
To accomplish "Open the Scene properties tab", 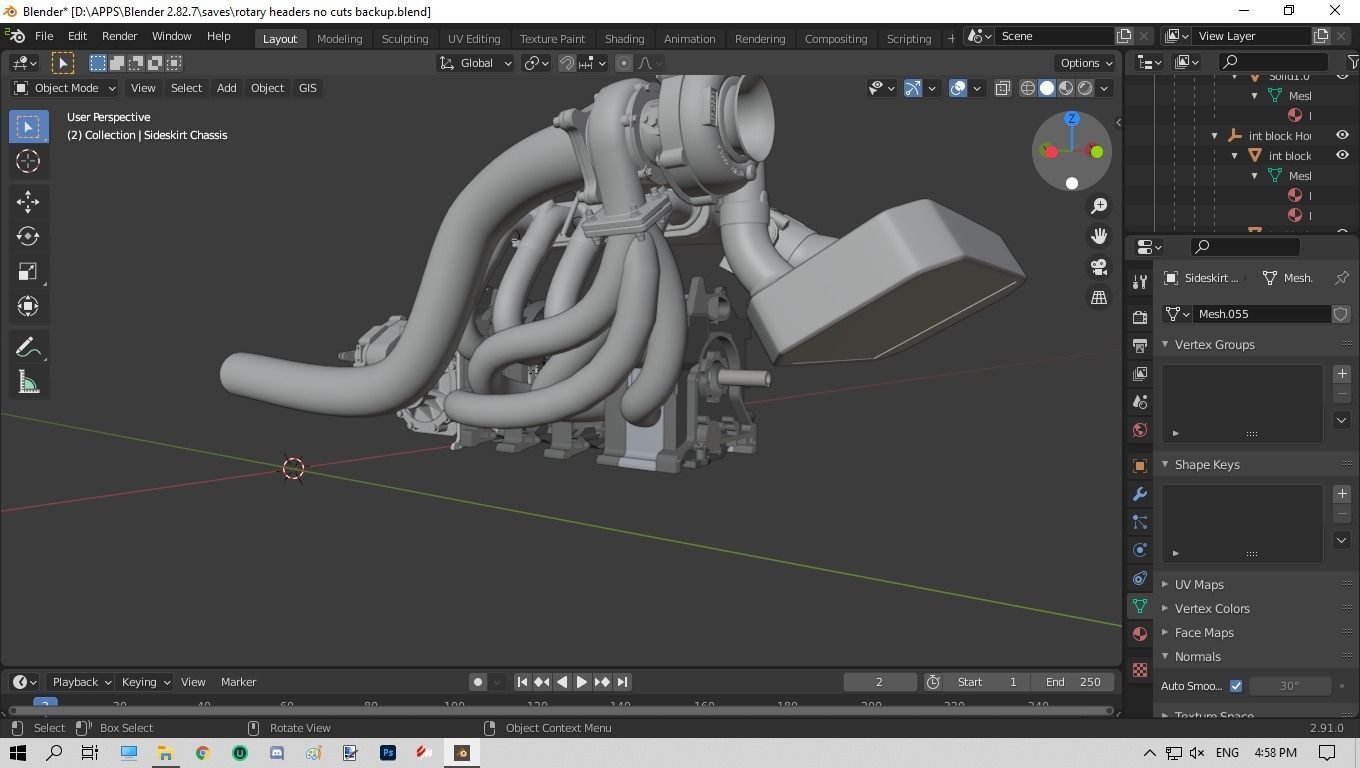I will click(1140, 402).
